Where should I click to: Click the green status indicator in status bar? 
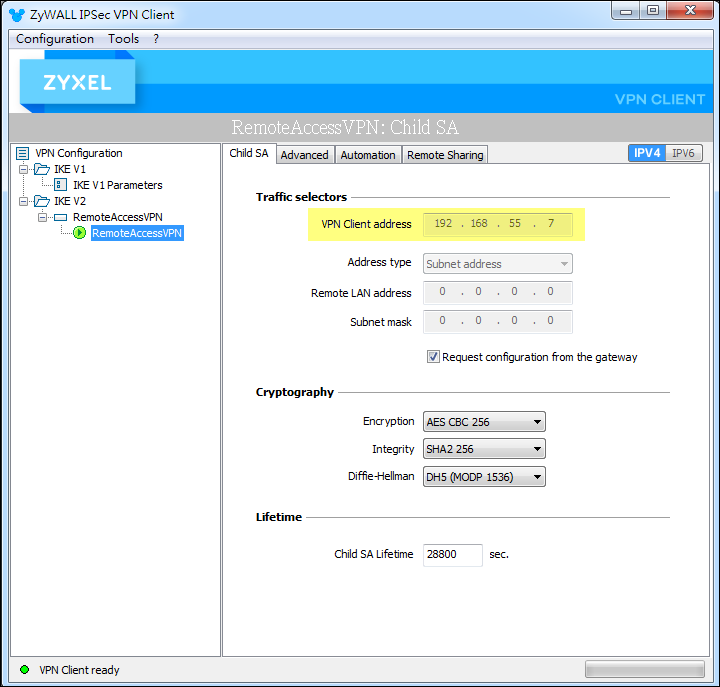click(24, 670)
